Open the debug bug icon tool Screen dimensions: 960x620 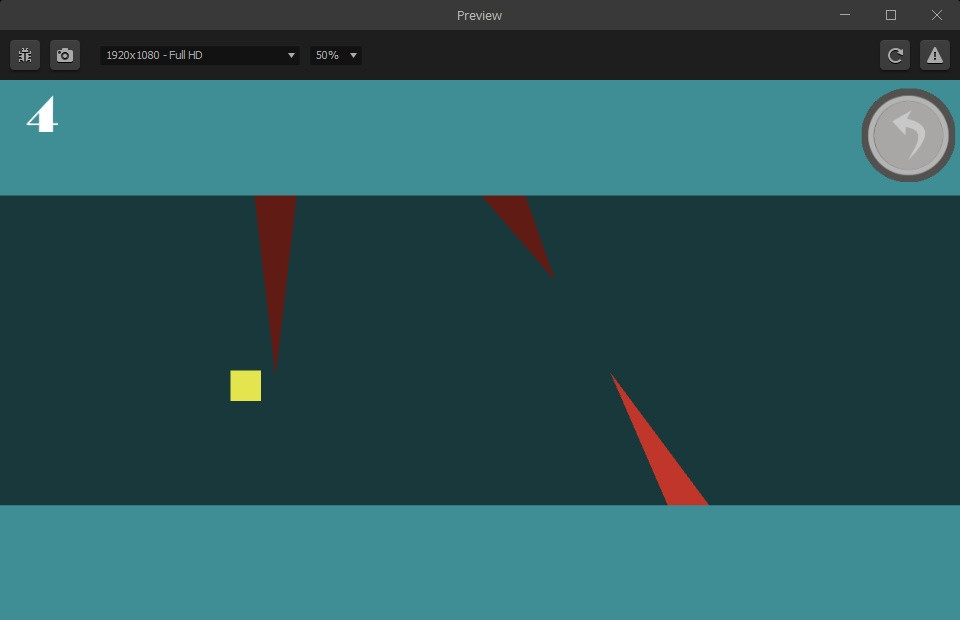point(25,55)
